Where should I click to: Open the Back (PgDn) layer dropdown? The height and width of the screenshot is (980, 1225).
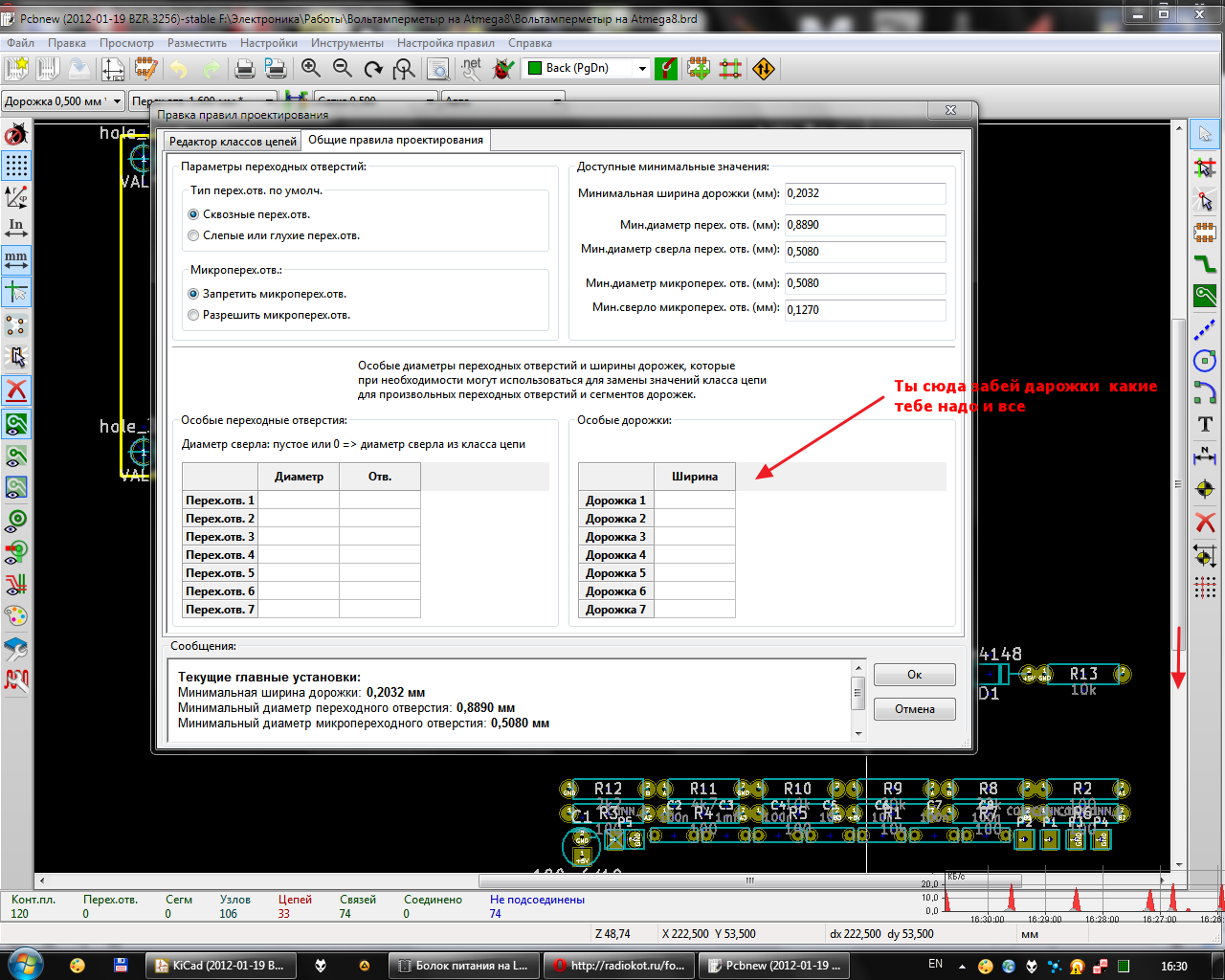click(642, 69)
